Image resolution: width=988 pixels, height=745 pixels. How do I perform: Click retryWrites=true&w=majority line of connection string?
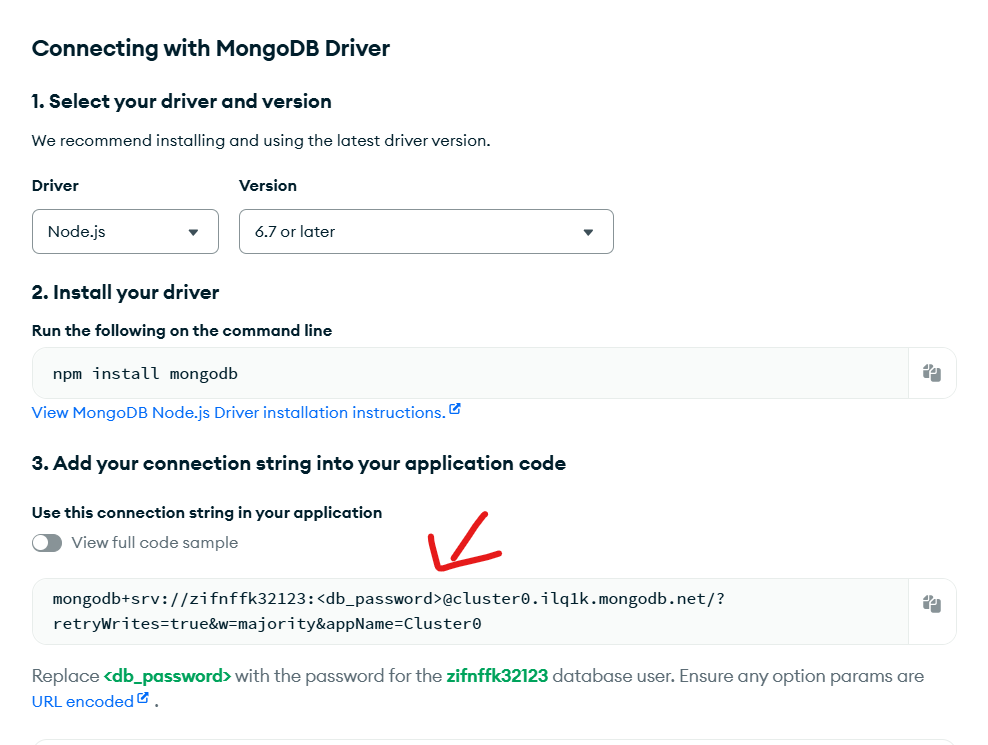coord(267,624)
